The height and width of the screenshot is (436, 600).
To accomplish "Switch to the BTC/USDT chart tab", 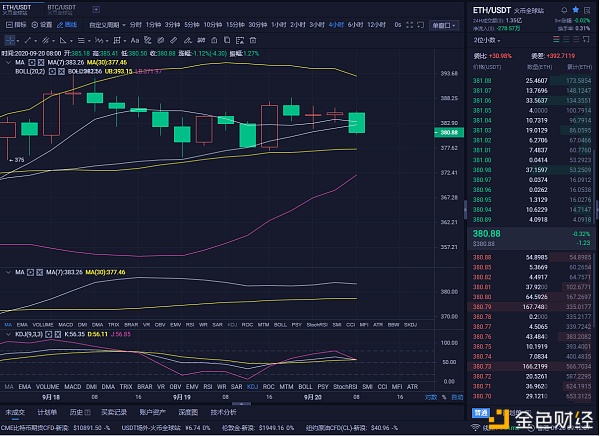I will (62, 7).
